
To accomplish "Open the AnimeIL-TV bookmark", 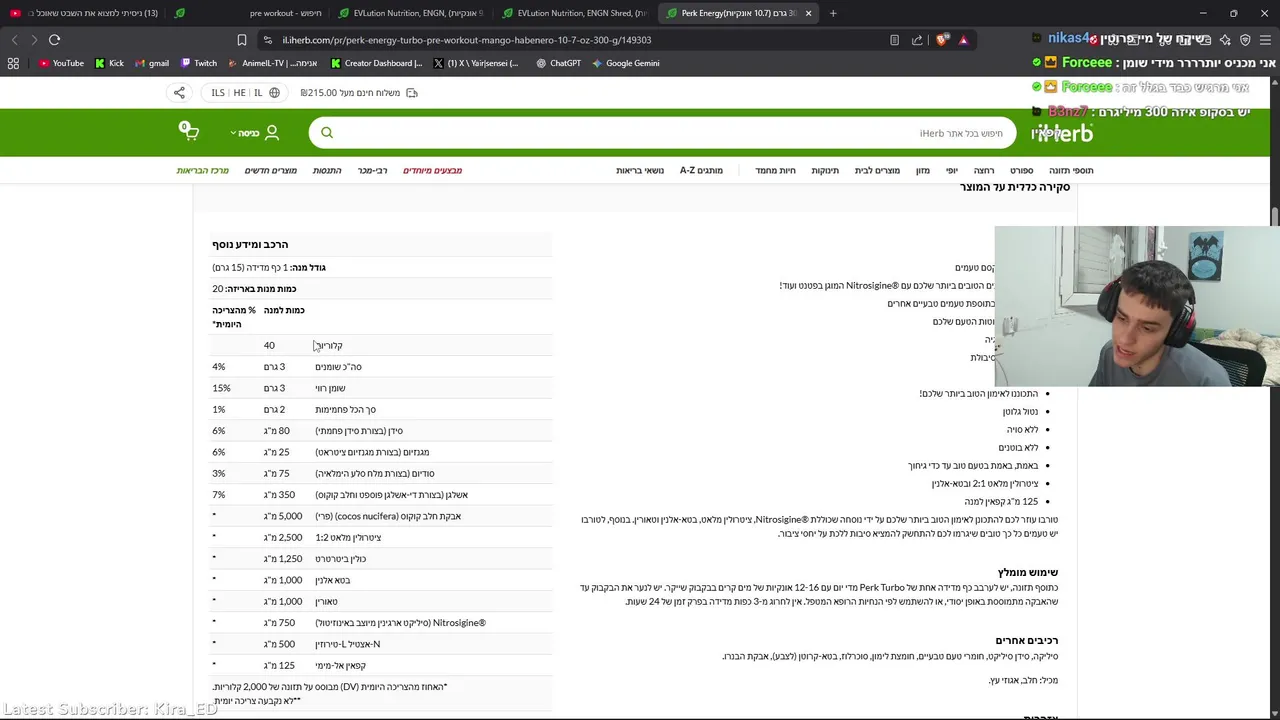I will pos(272,63).
